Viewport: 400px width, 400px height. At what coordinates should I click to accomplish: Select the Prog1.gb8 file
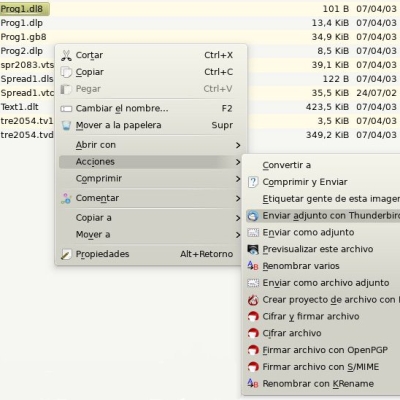[x=23, y=37]
